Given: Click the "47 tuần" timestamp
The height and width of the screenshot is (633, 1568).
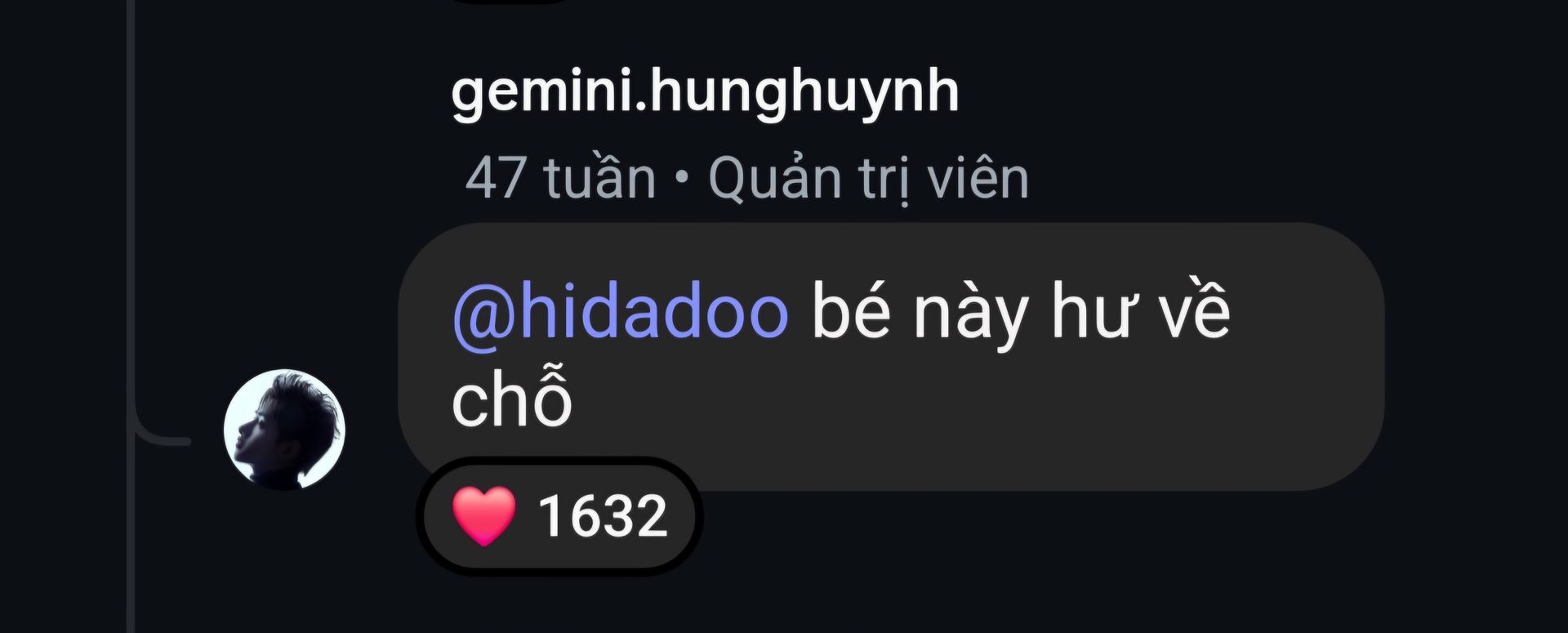Looking at the screenshot, I should (561, 177).
